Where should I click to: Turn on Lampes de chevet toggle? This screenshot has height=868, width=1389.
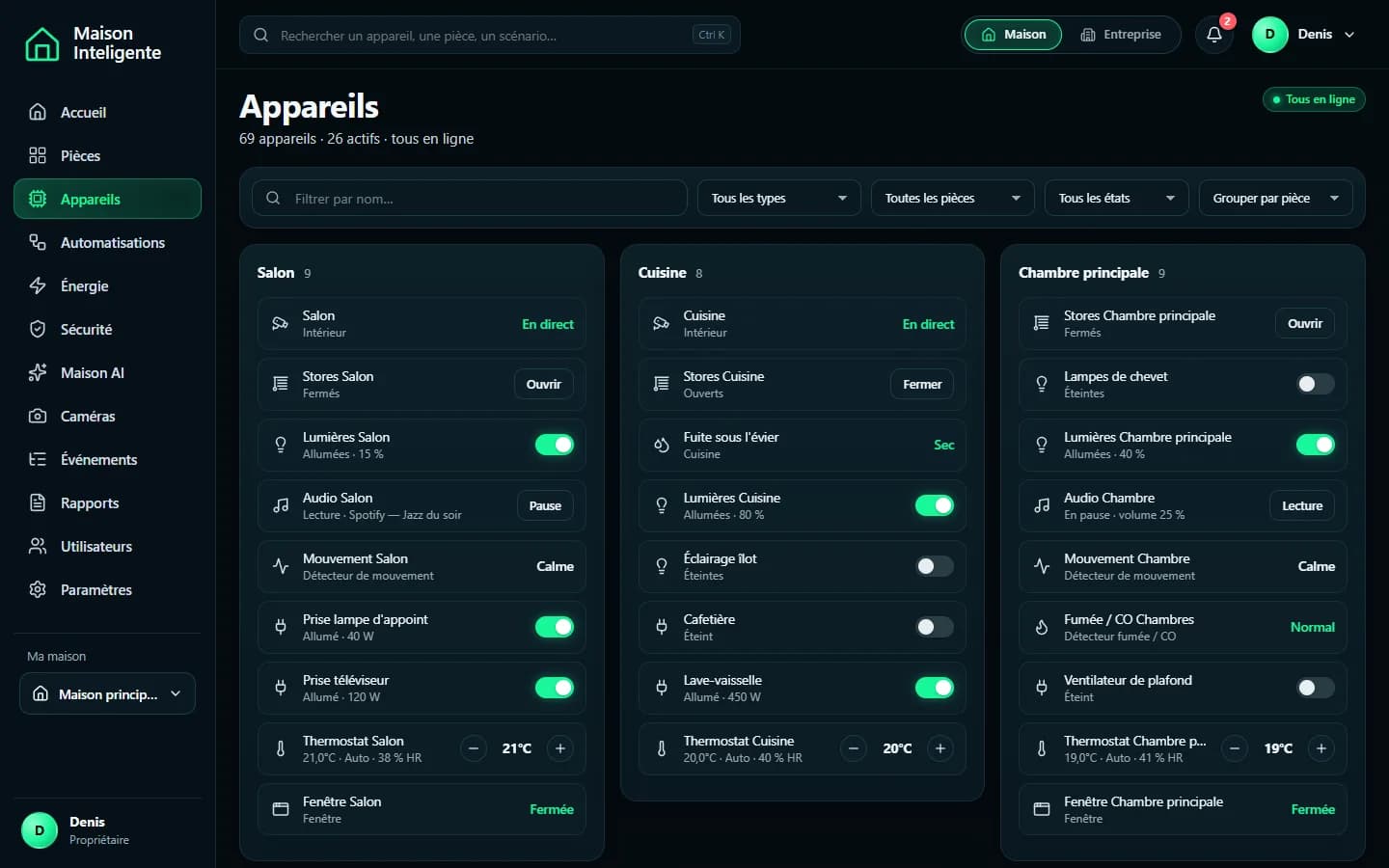tap(1316, 384)
